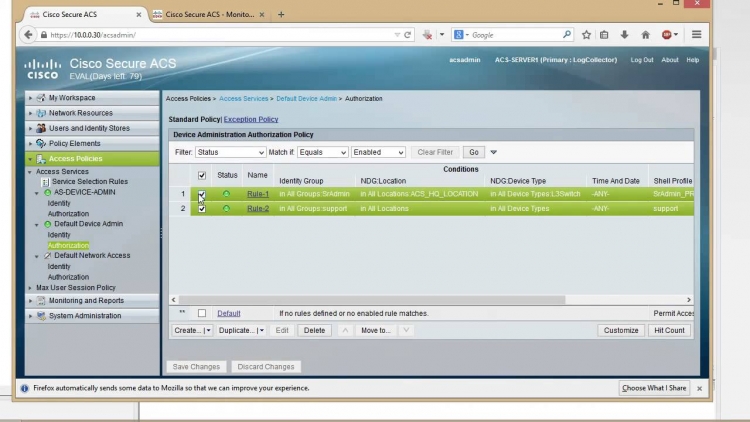Click the browser back arrow button

coord(28,34)
